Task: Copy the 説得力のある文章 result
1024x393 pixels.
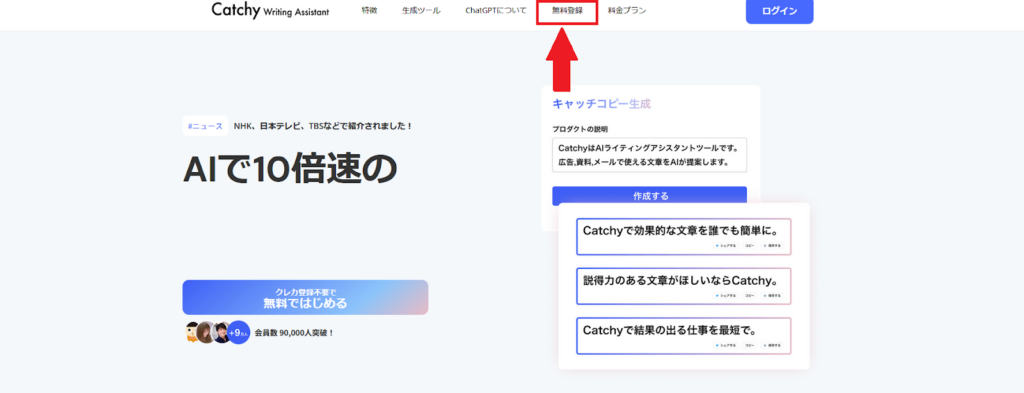Action: (750, 295)
